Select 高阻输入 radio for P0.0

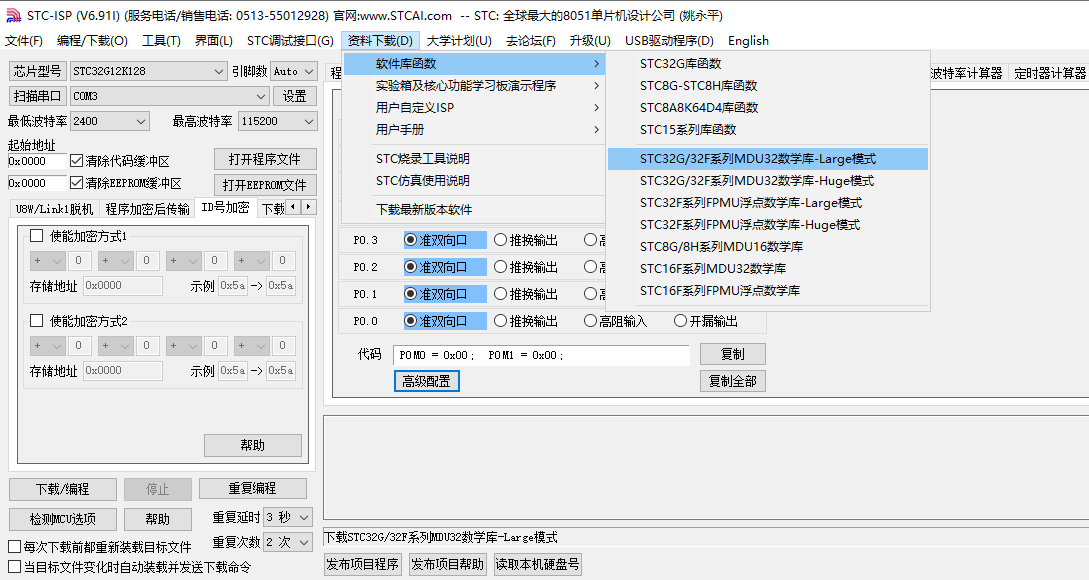tap(590, 321)
